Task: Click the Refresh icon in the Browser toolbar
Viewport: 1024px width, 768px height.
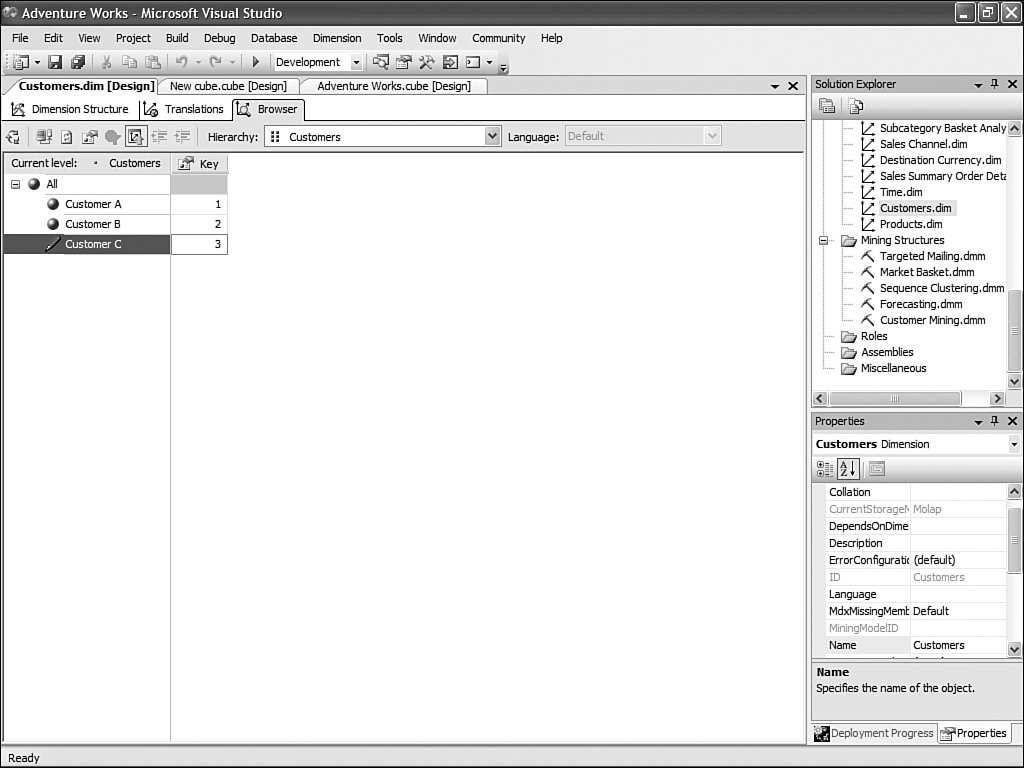Action: point(67,136)
